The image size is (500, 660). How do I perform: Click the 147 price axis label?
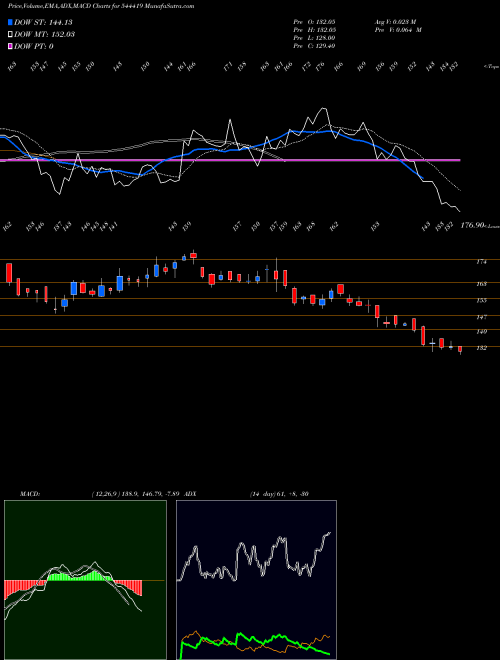click(481, 317)
